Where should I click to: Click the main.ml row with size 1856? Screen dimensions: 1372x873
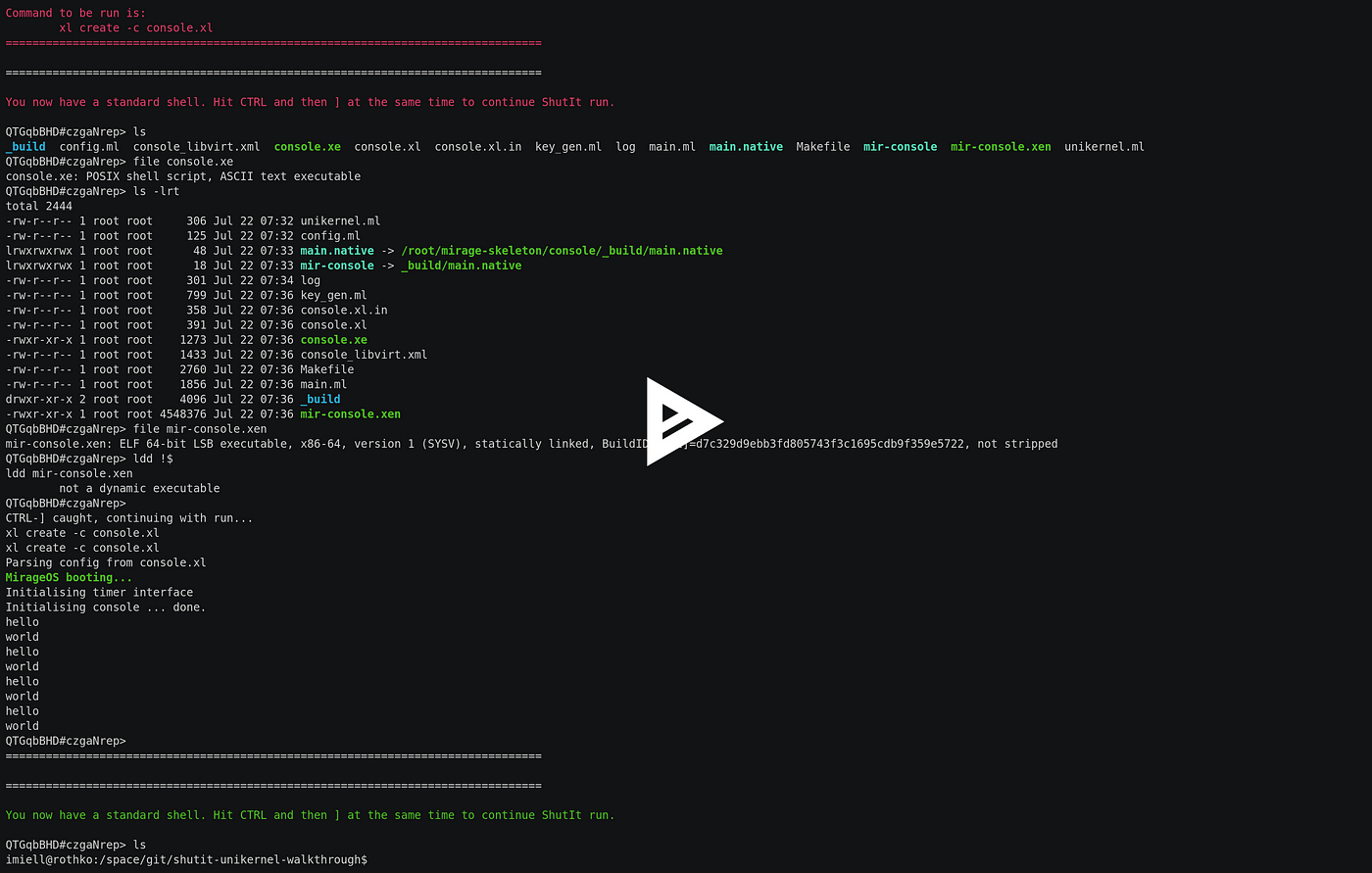click(x=176, y=384)
